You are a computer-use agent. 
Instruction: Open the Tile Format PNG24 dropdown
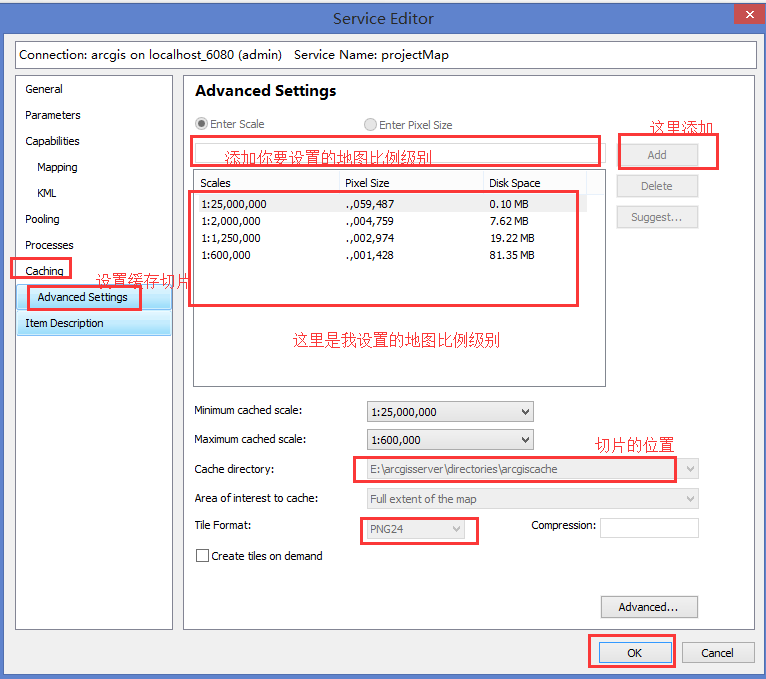click(x=415, y=529)
